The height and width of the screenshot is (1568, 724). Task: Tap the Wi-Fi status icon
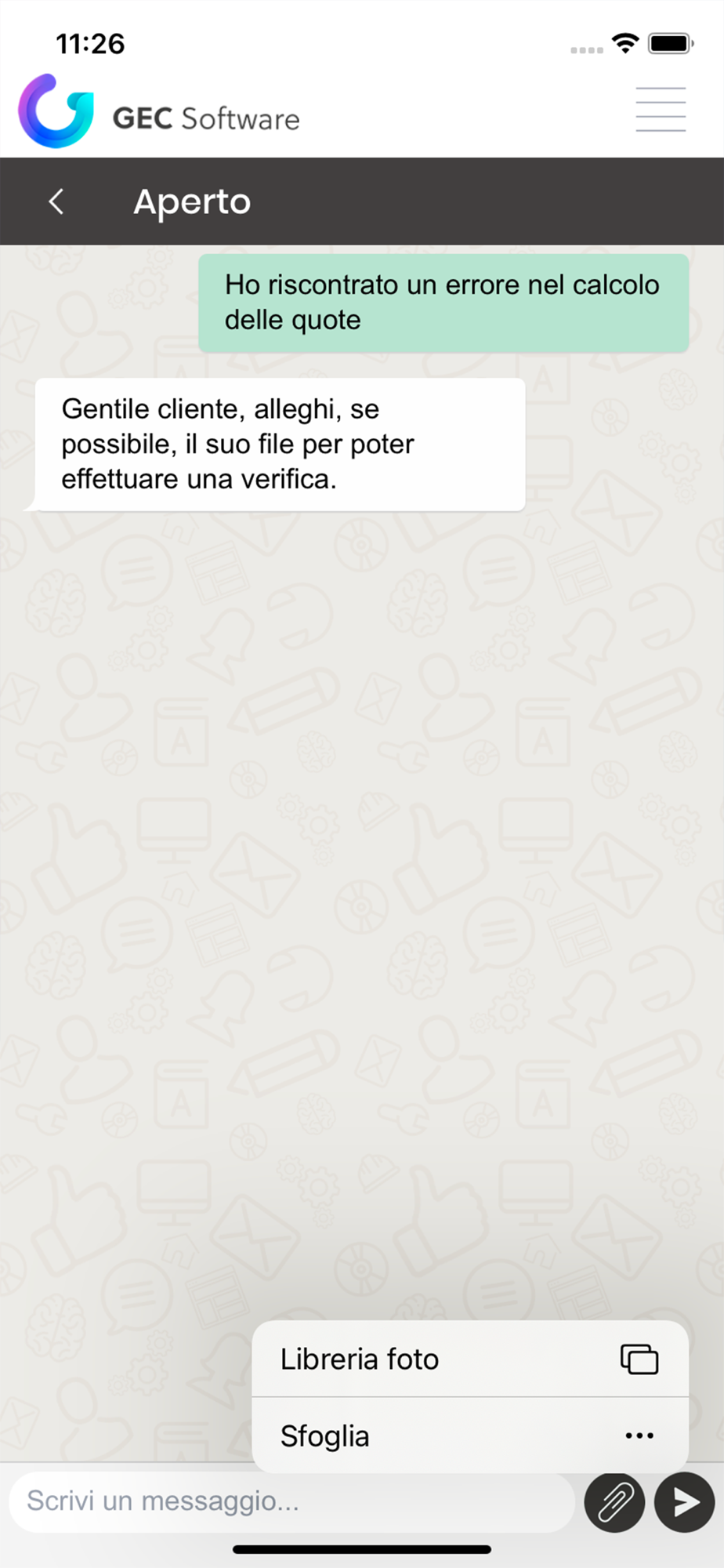click(x=625, y=44)
